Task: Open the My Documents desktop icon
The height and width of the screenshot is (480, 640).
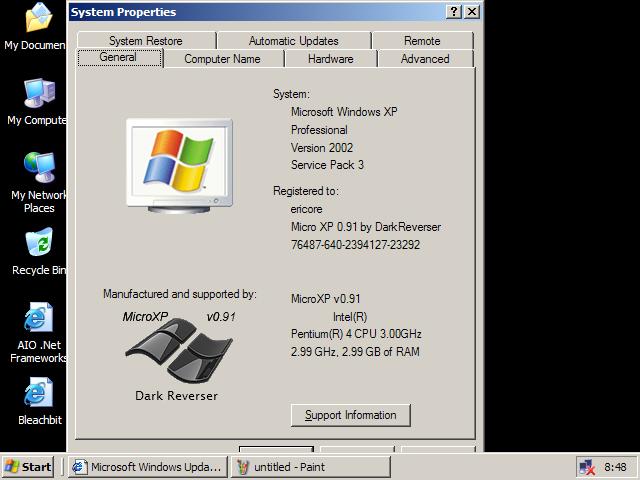Action: click(38, 25)
